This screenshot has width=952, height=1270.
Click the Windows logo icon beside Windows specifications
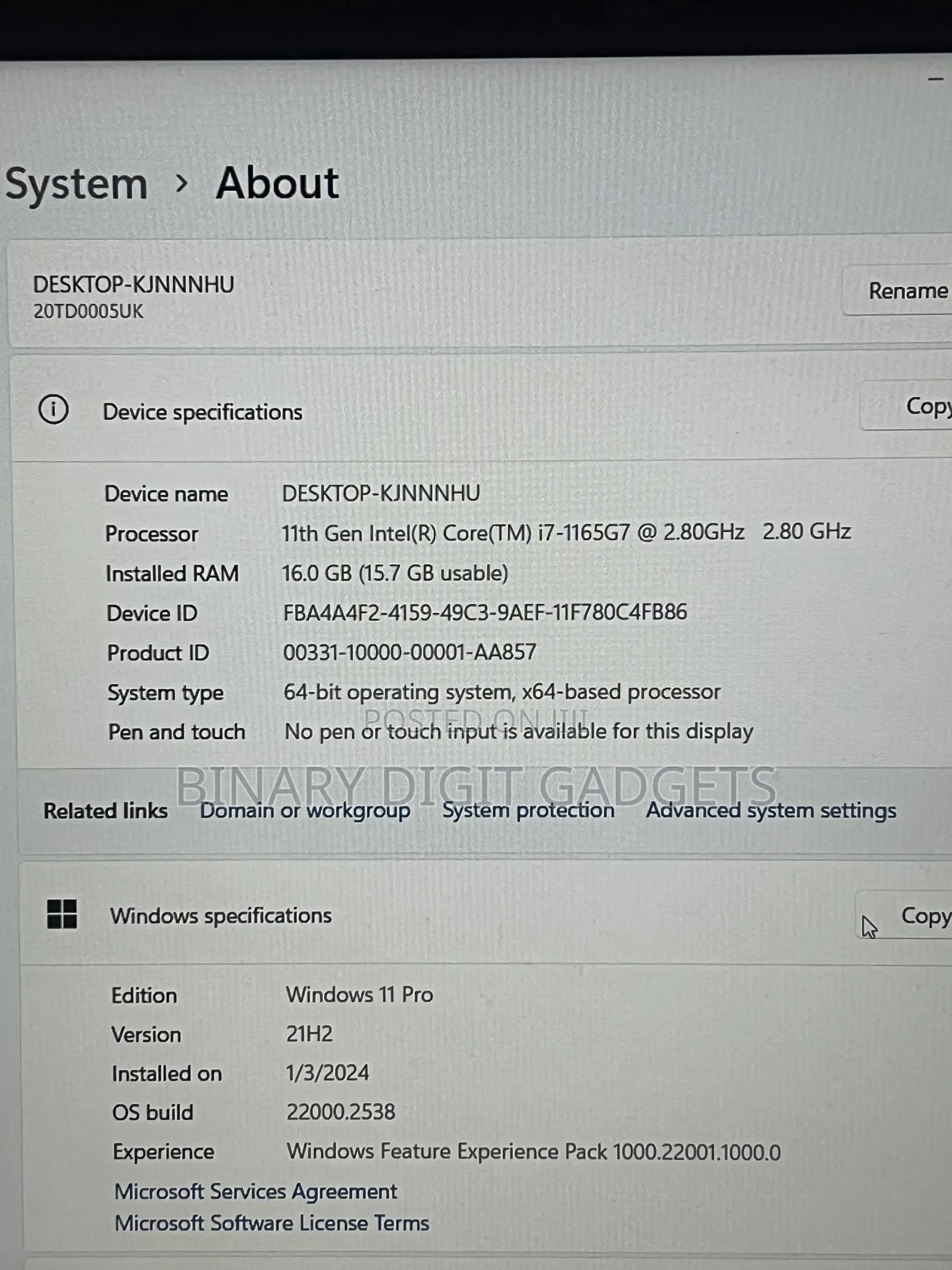coord(62,914)
